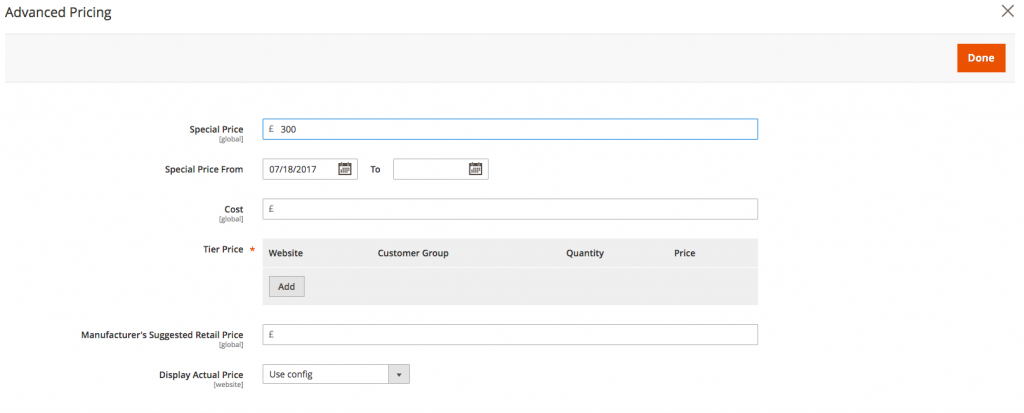
Task: Click the Advanced Pricing title text
Action: pos(58,12)
